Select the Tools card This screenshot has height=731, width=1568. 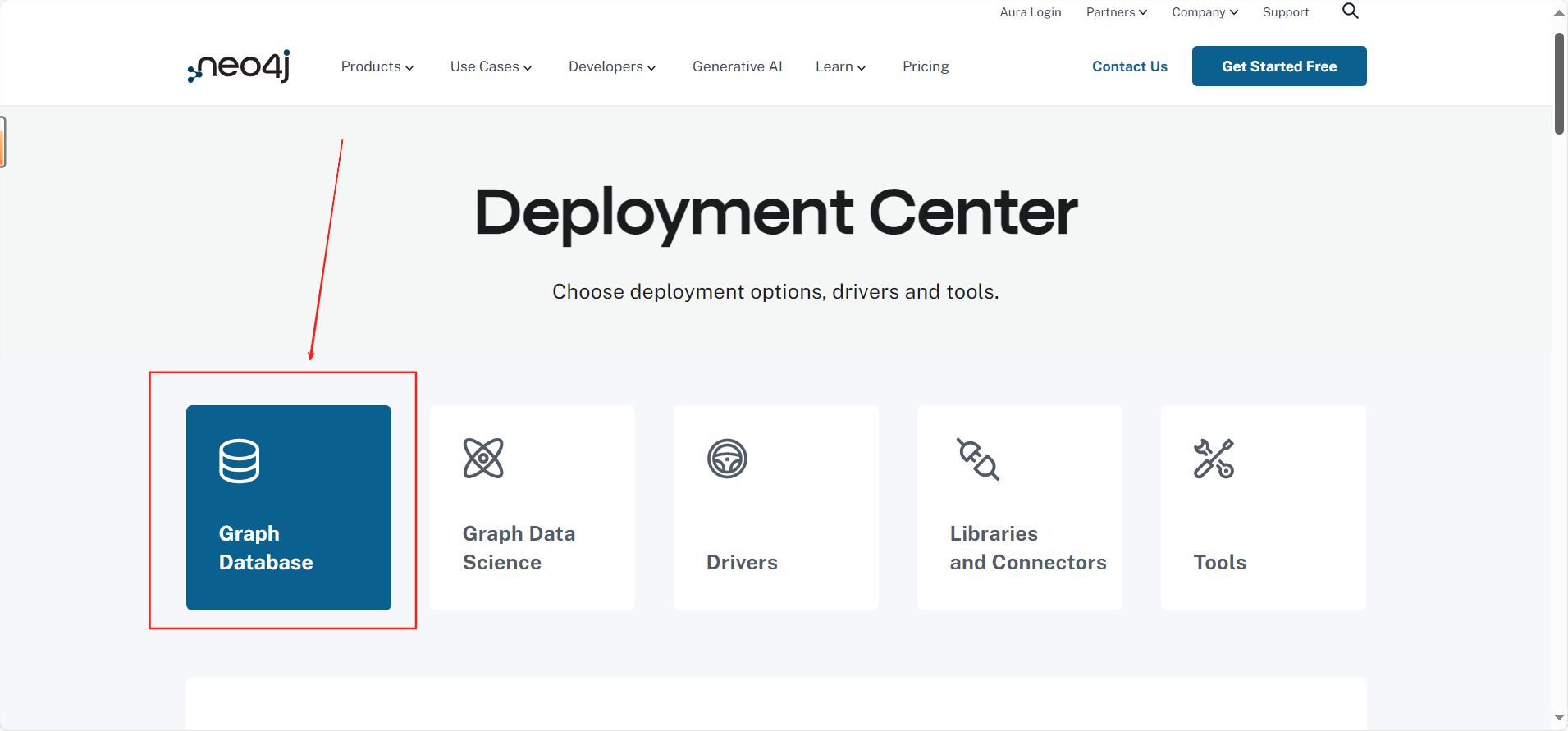[1264, 508]
